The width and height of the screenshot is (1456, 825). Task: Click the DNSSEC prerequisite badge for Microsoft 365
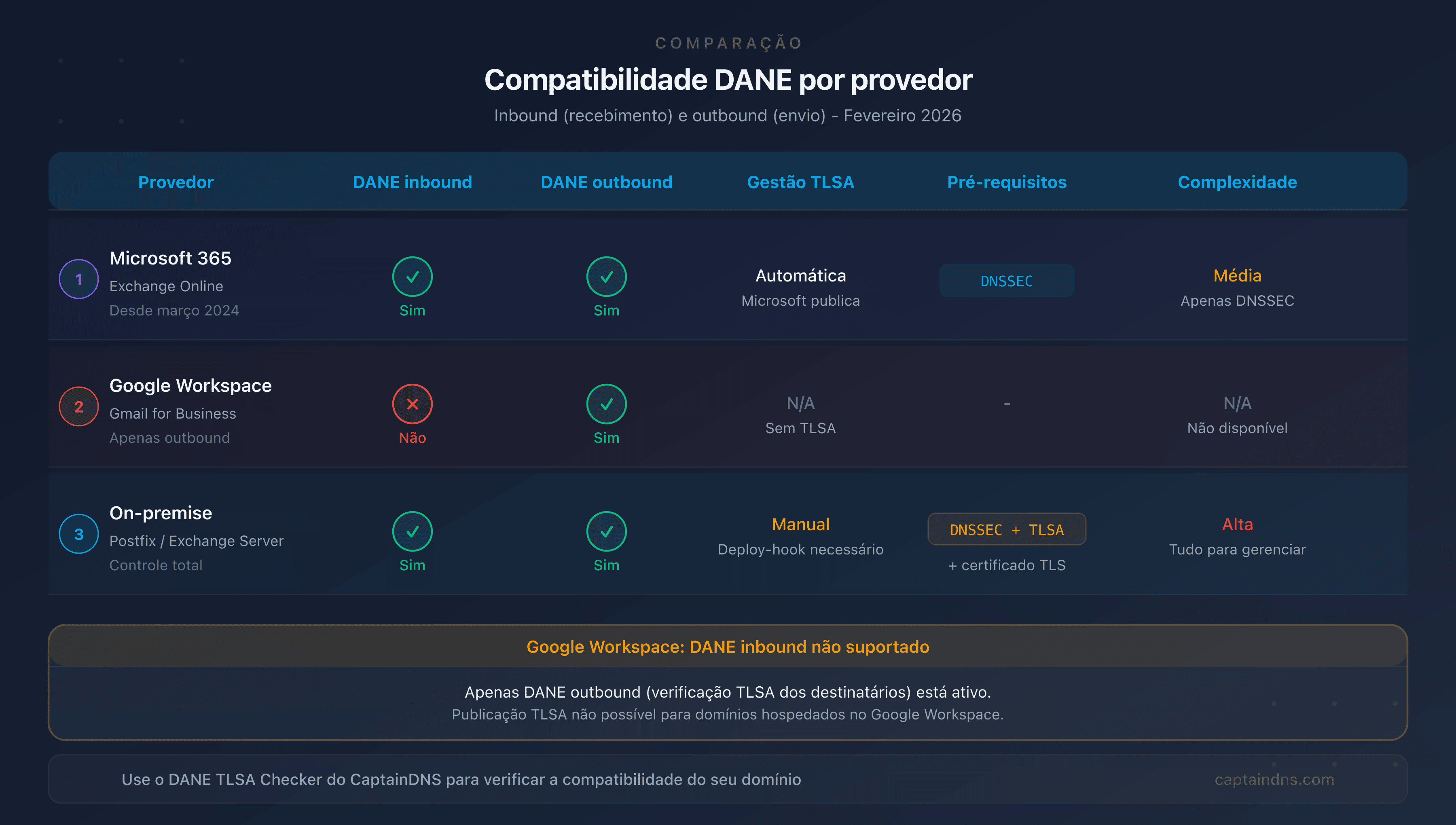click(x=1007, y=281)
